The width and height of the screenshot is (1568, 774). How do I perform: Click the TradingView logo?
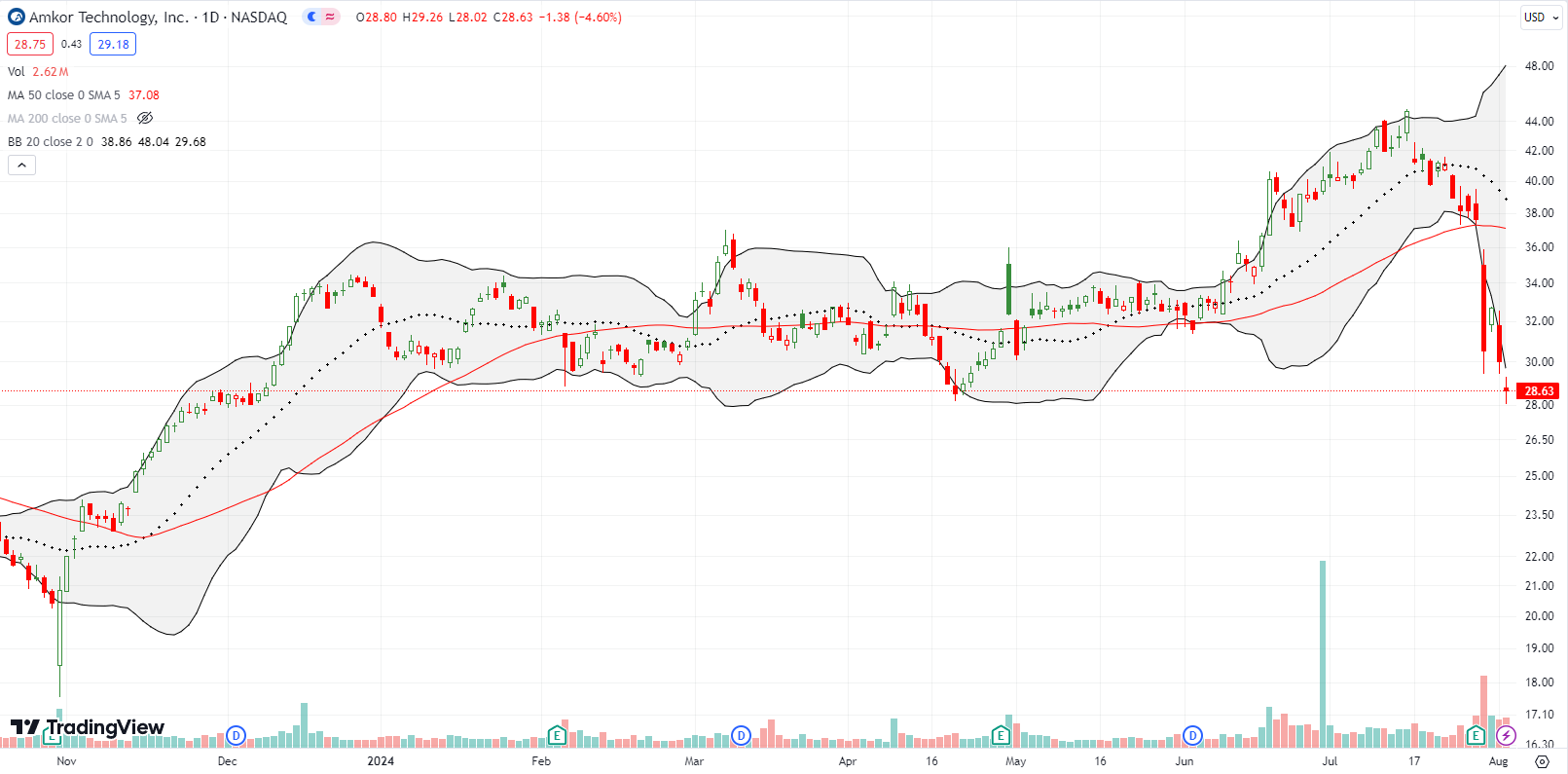87,727
